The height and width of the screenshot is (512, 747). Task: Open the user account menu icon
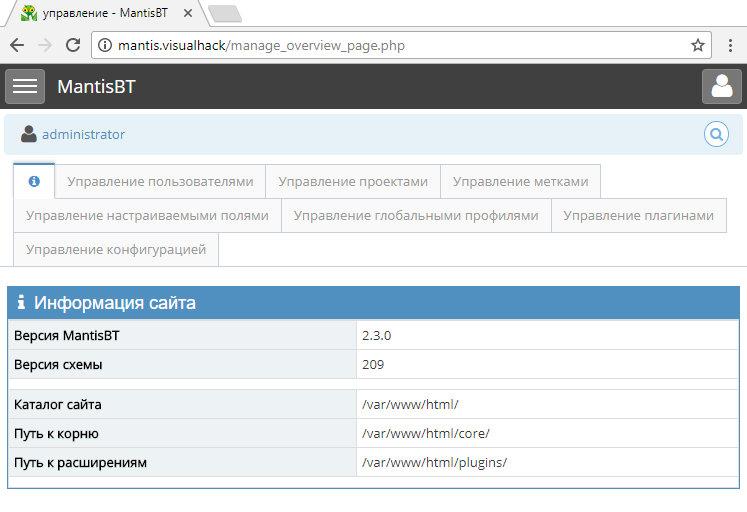(x=721, y=87)
